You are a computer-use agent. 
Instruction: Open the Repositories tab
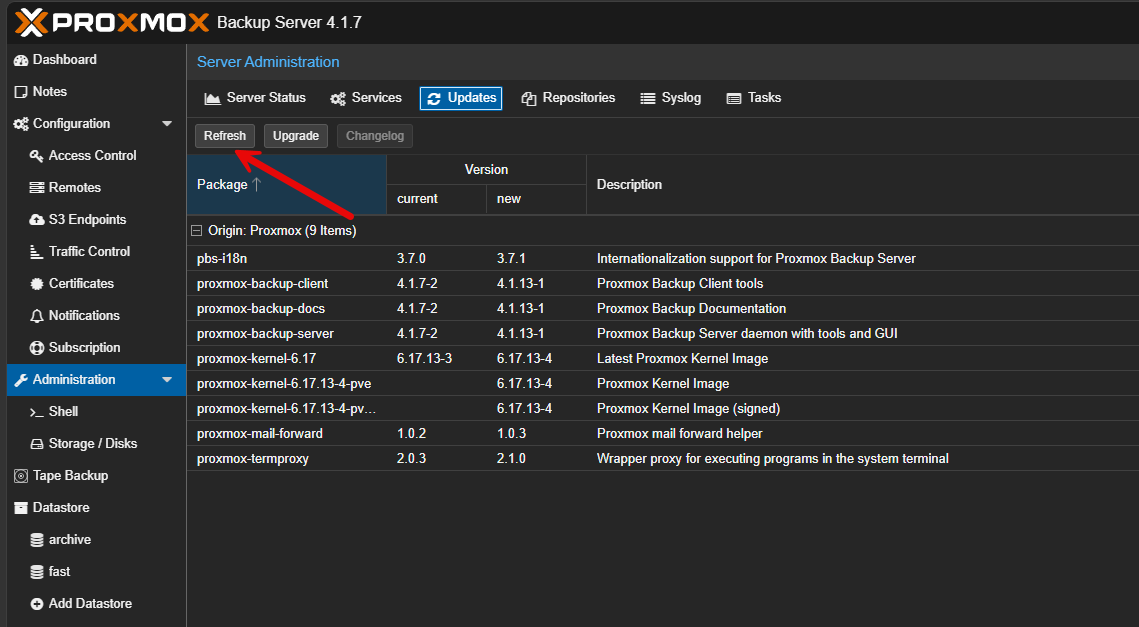[x=568, y=98]
